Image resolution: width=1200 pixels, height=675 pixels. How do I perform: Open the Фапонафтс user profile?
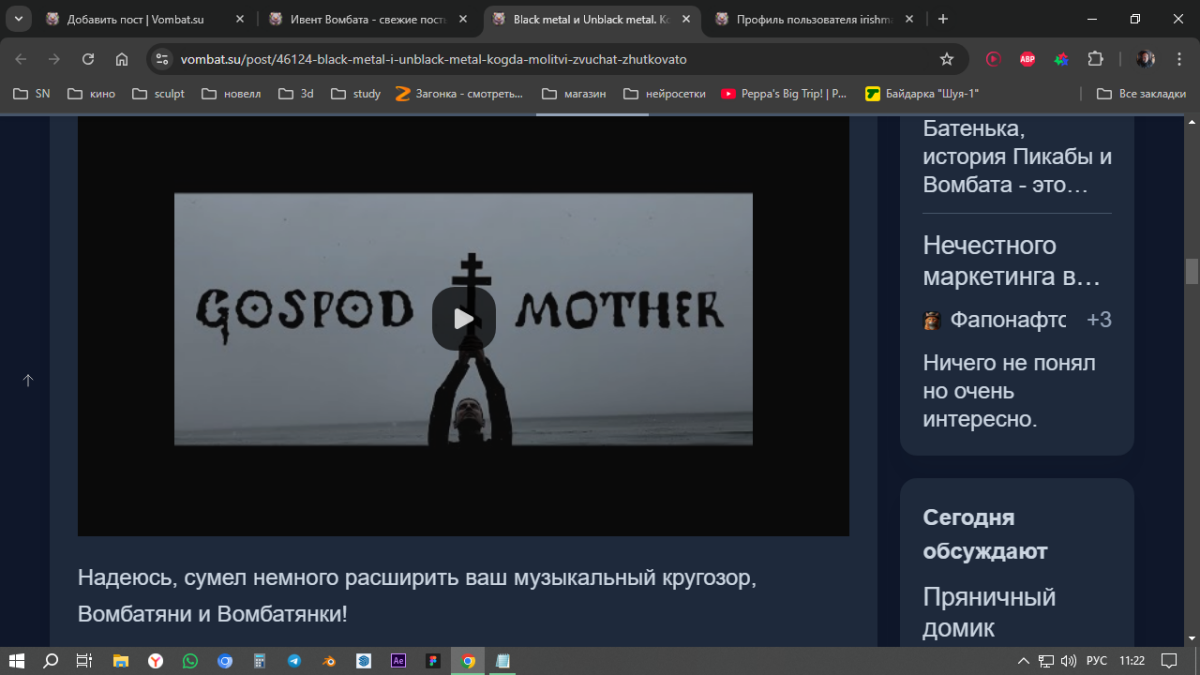point(1008,320)
